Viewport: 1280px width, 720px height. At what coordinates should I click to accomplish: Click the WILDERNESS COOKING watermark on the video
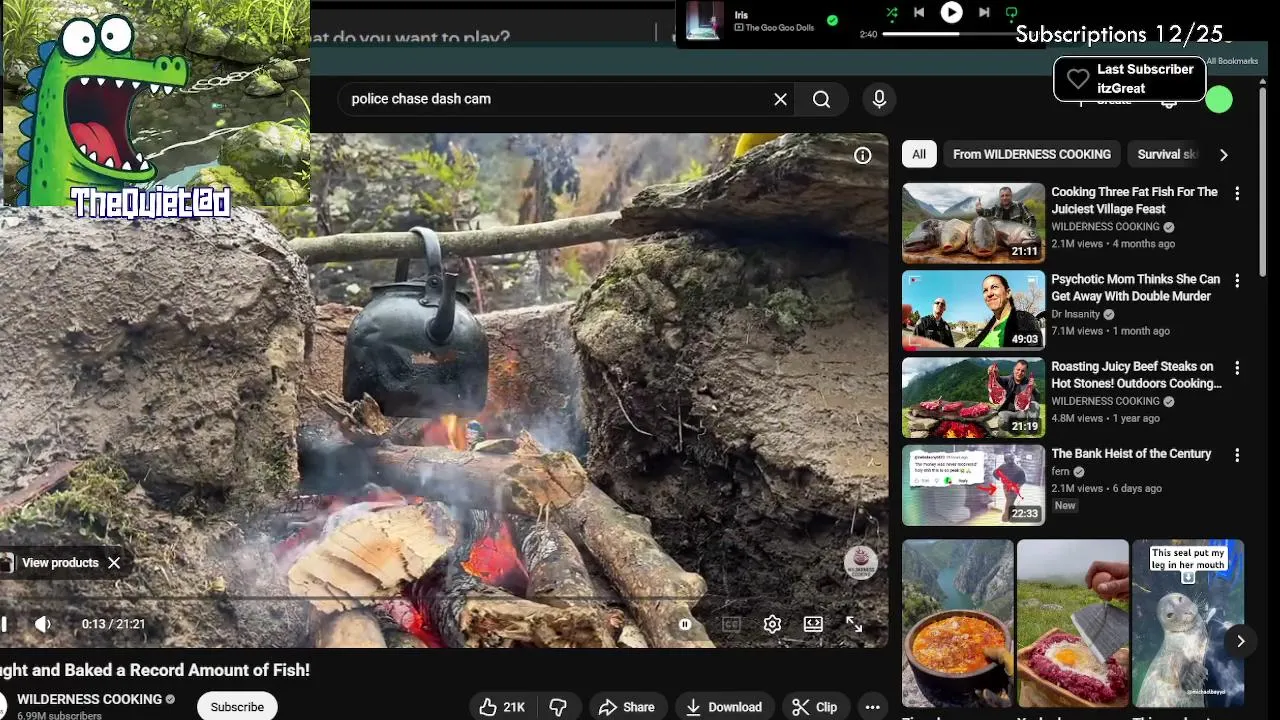860,563
